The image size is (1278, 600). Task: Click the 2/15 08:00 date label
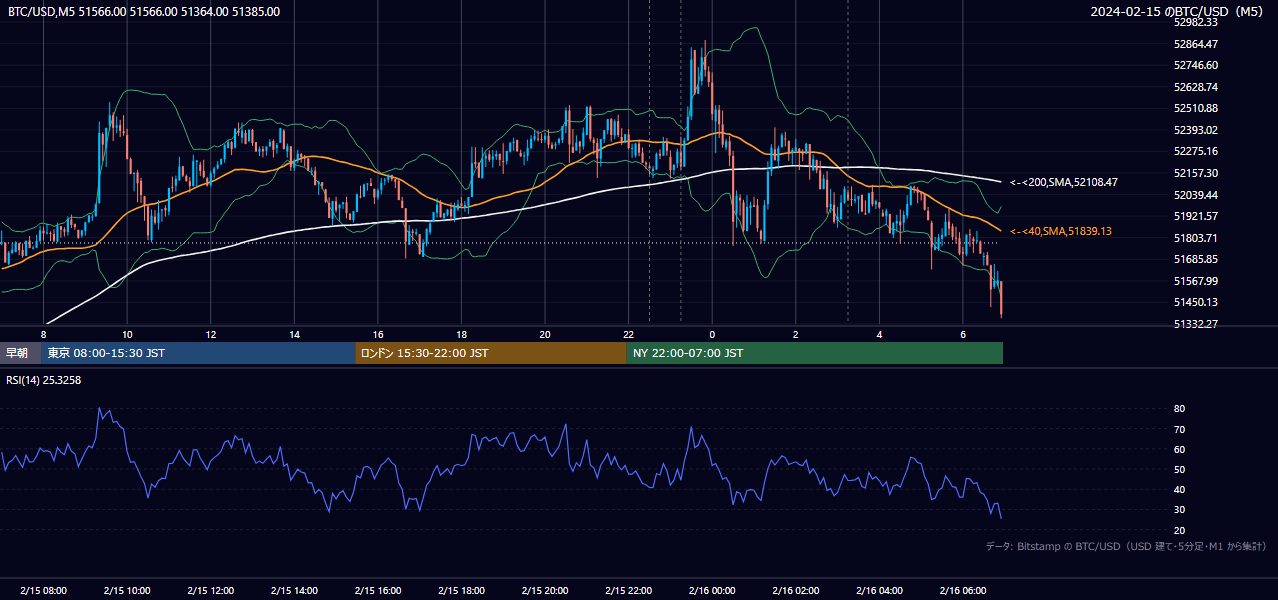[x=43, y=590]
